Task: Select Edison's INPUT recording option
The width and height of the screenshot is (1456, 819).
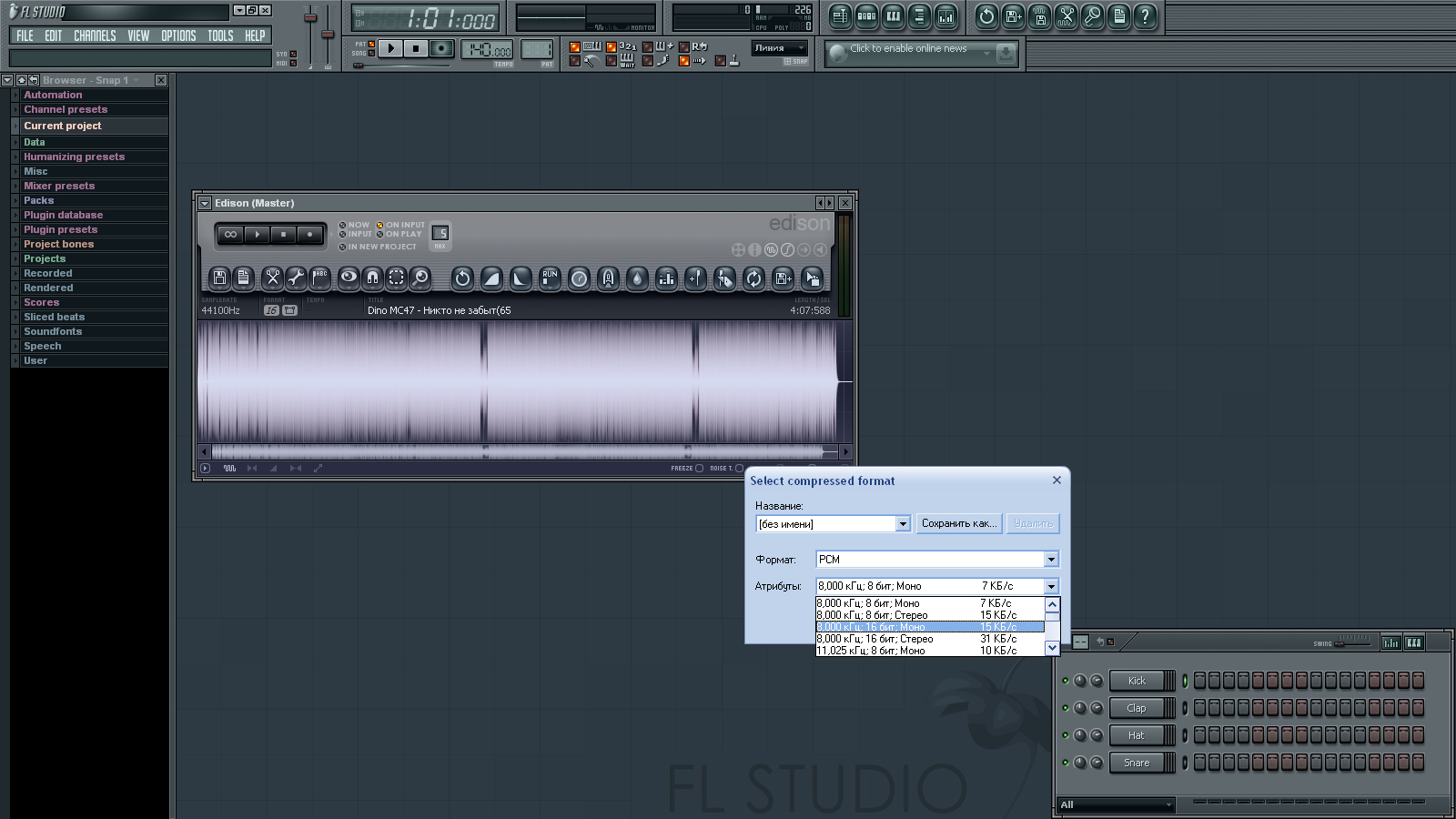Action: (x=356, y=234)
